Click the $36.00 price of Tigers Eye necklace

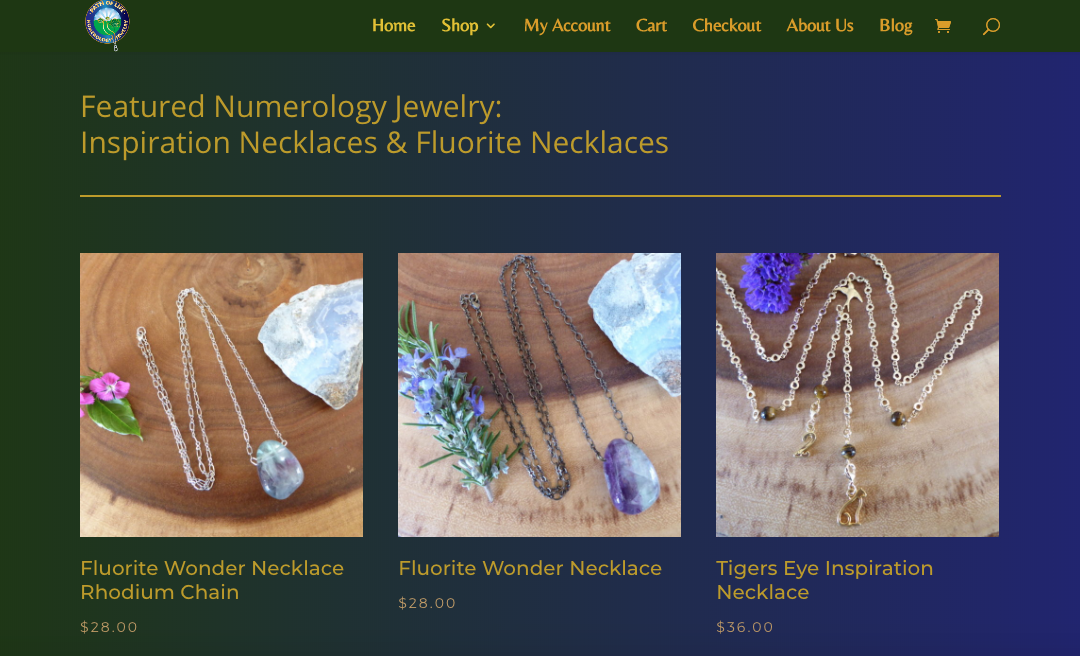[x=745, y=627]
